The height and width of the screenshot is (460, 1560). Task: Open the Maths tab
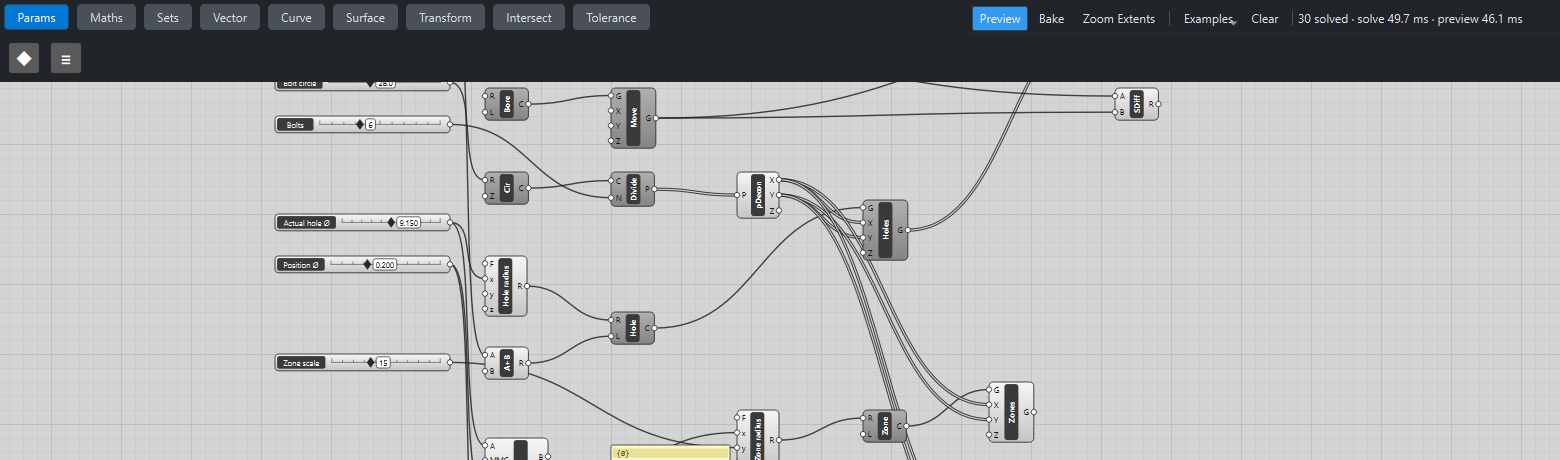tap(107, 18)
